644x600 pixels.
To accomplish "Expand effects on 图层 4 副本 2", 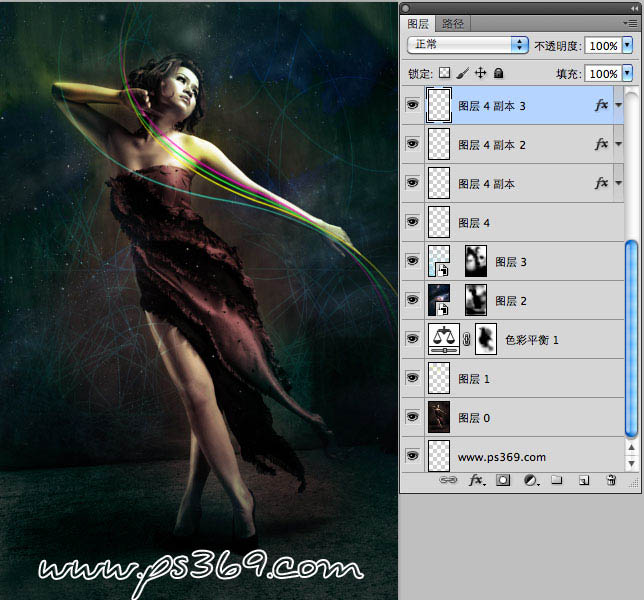I will coord(618,145).
